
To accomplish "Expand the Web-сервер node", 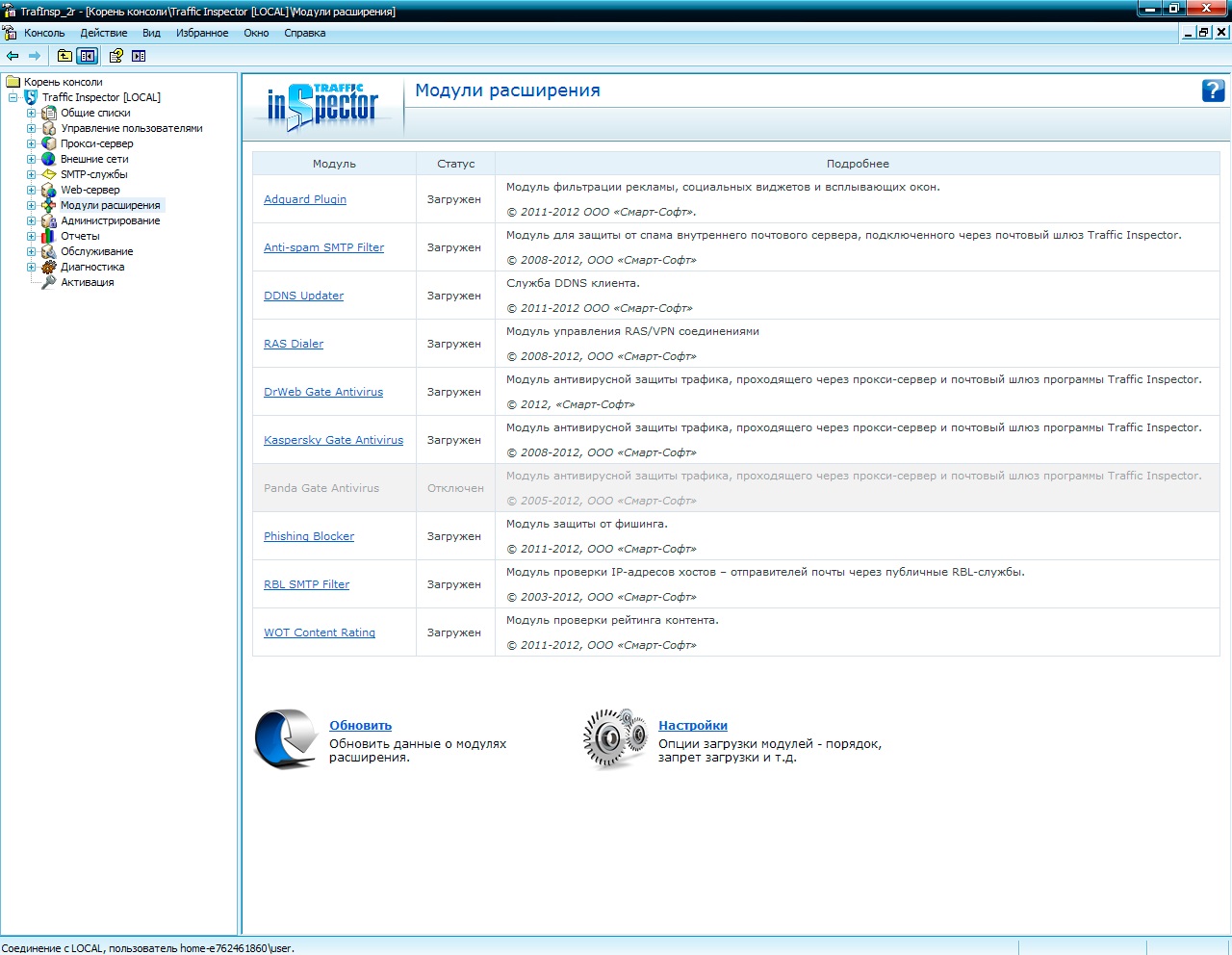I will click(31, 190).
